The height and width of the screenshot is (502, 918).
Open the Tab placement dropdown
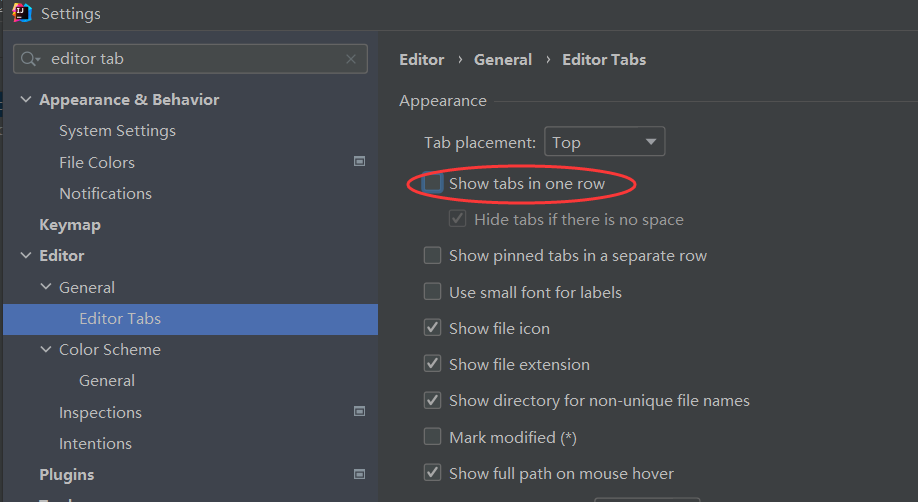[x=604, y=142]
